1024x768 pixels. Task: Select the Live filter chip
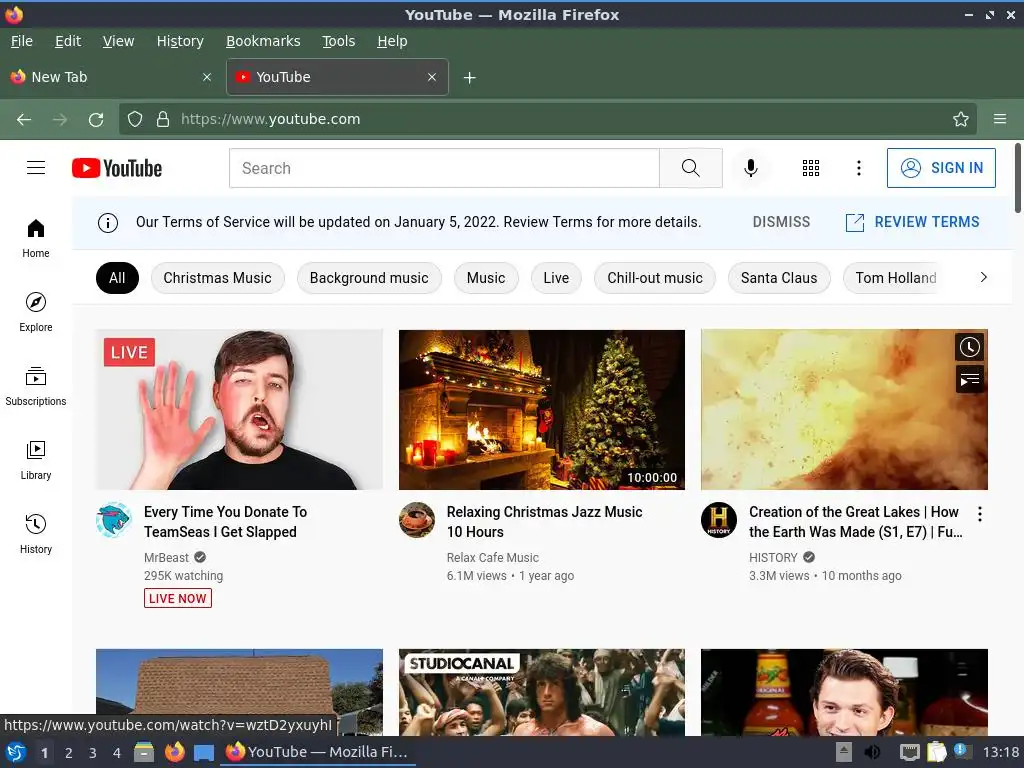[556, 278]
